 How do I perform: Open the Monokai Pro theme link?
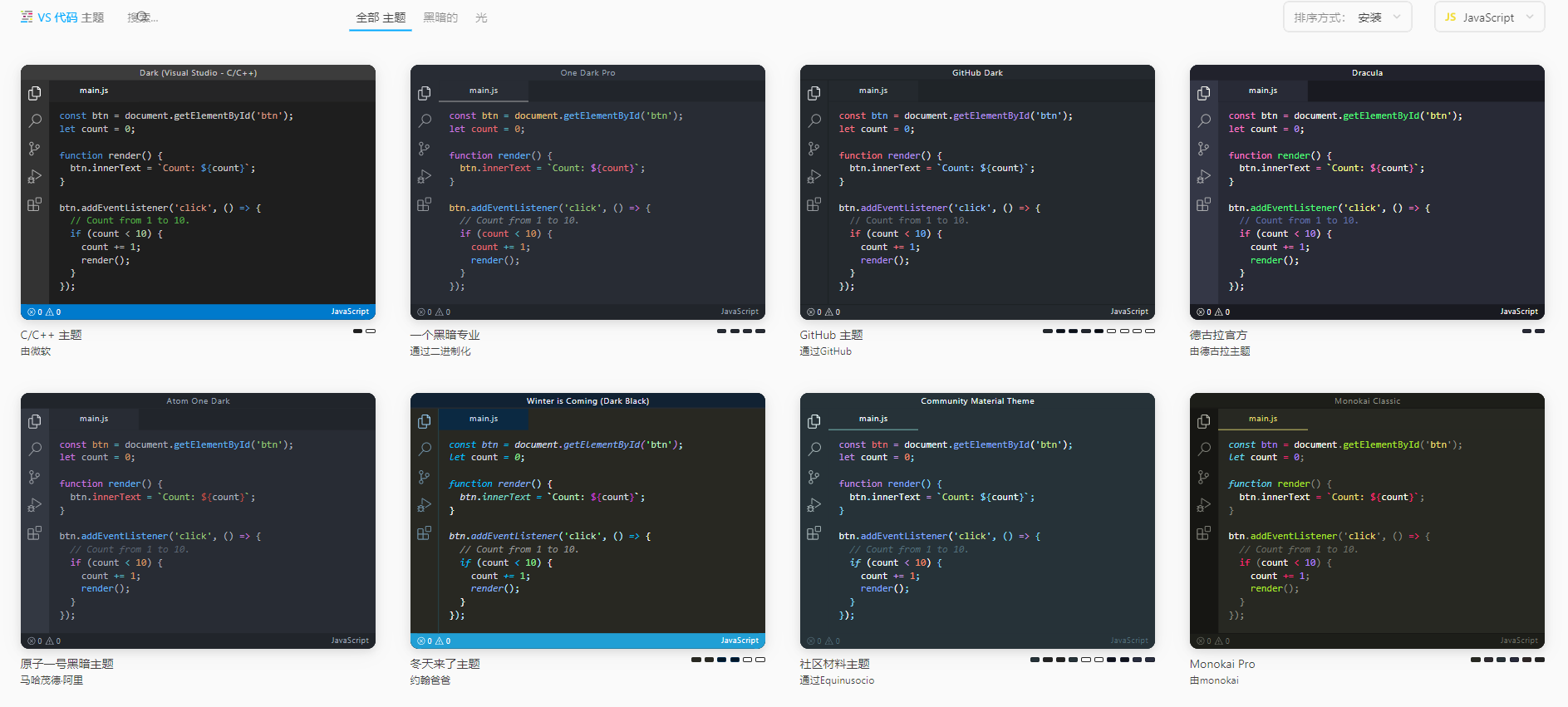1222,664
